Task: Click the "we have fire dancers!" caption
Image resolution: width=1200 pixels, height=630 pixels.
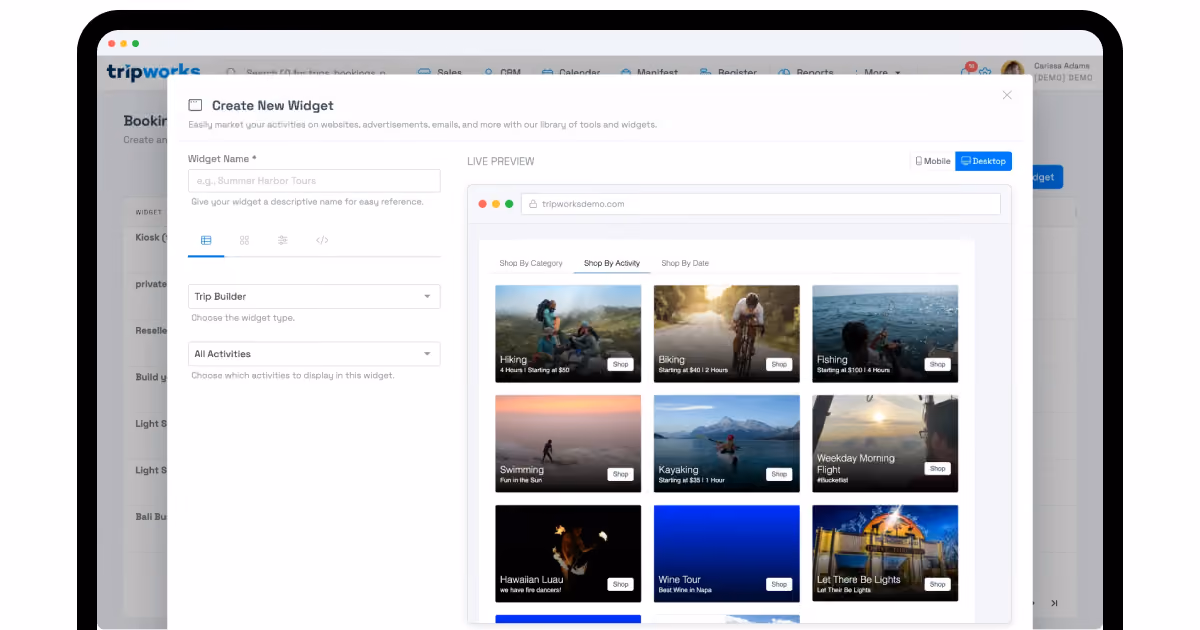Action: point(531,590)
